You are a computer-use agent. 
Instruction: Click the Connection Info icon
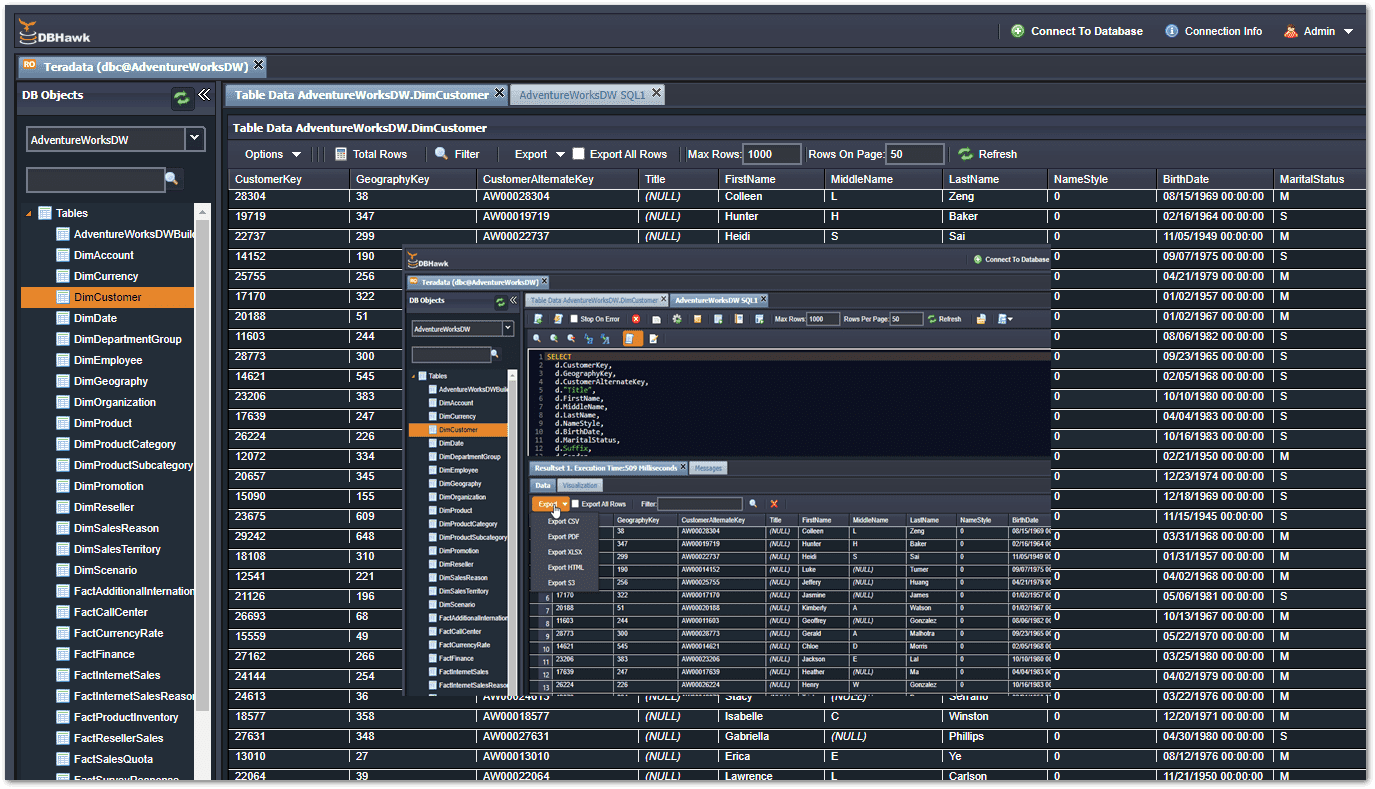1172,31
